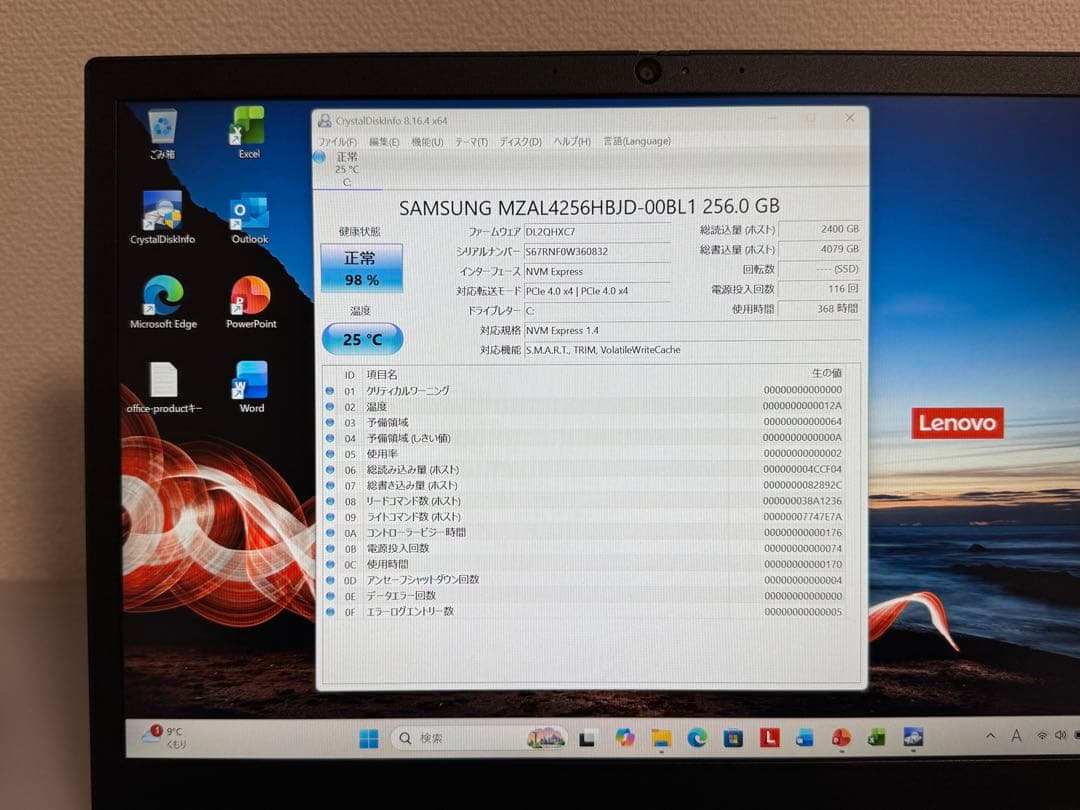Open File Explorer from the taskbar
Image resolution: width=1080 pixels, height=810 pixels.
(x=661, y=738)
